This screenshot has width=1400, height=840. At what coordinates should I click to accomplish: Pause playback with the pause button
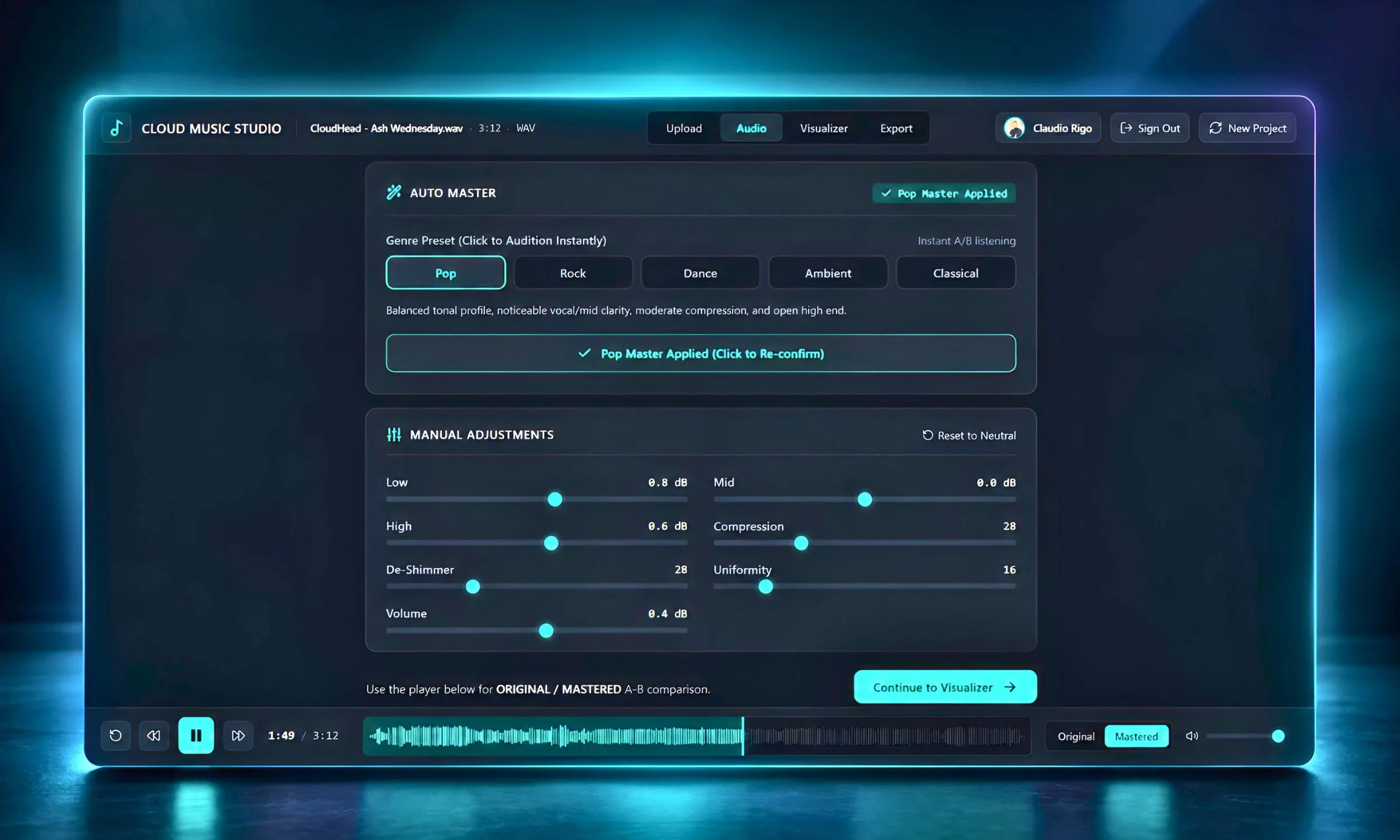pos(196,735)
